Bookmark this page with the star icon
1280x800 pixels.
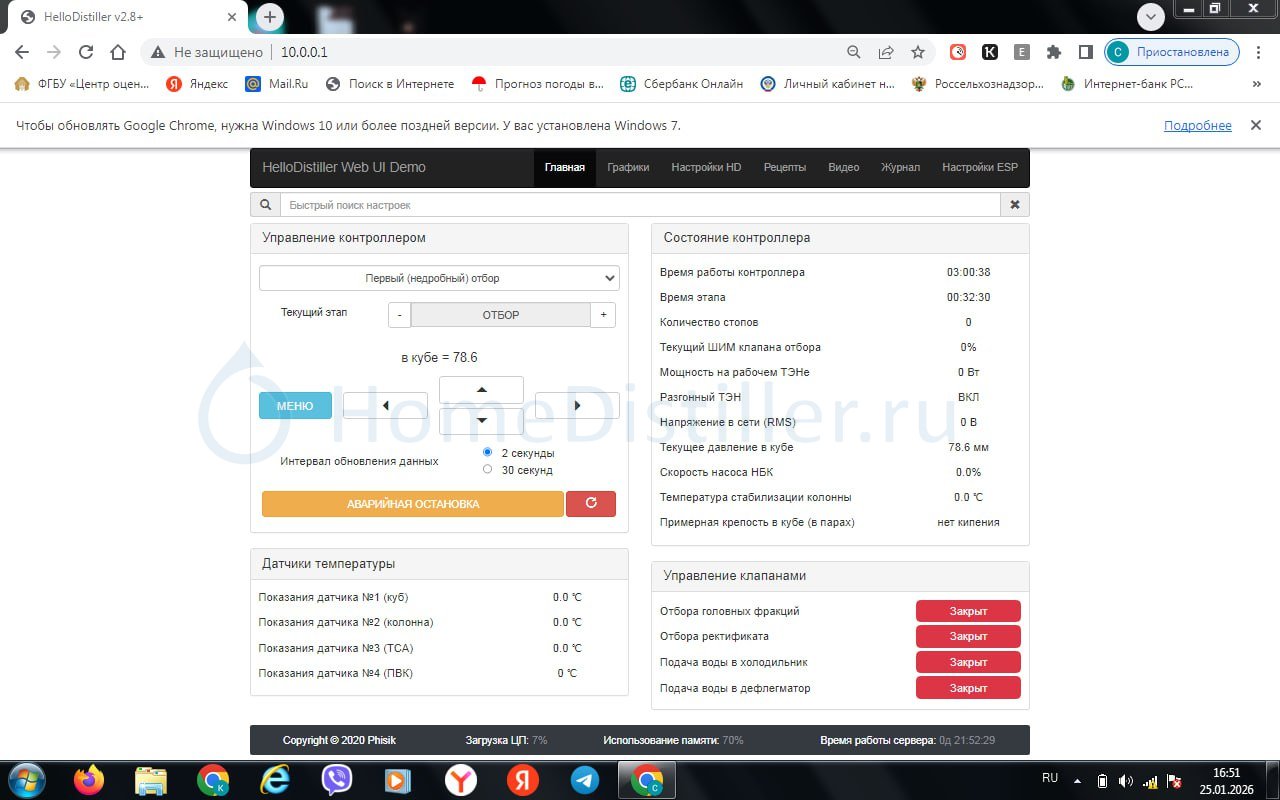(917, 52)
